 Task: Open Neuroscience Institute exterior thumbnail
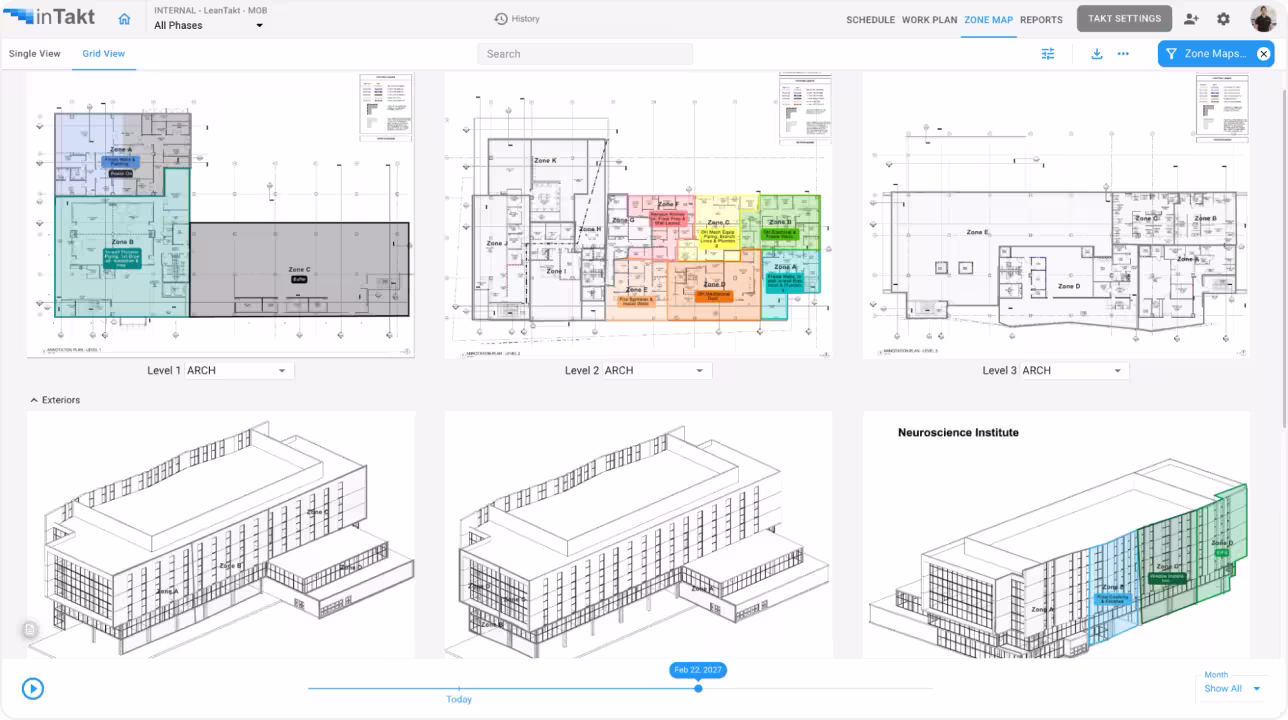point(1056,534)
